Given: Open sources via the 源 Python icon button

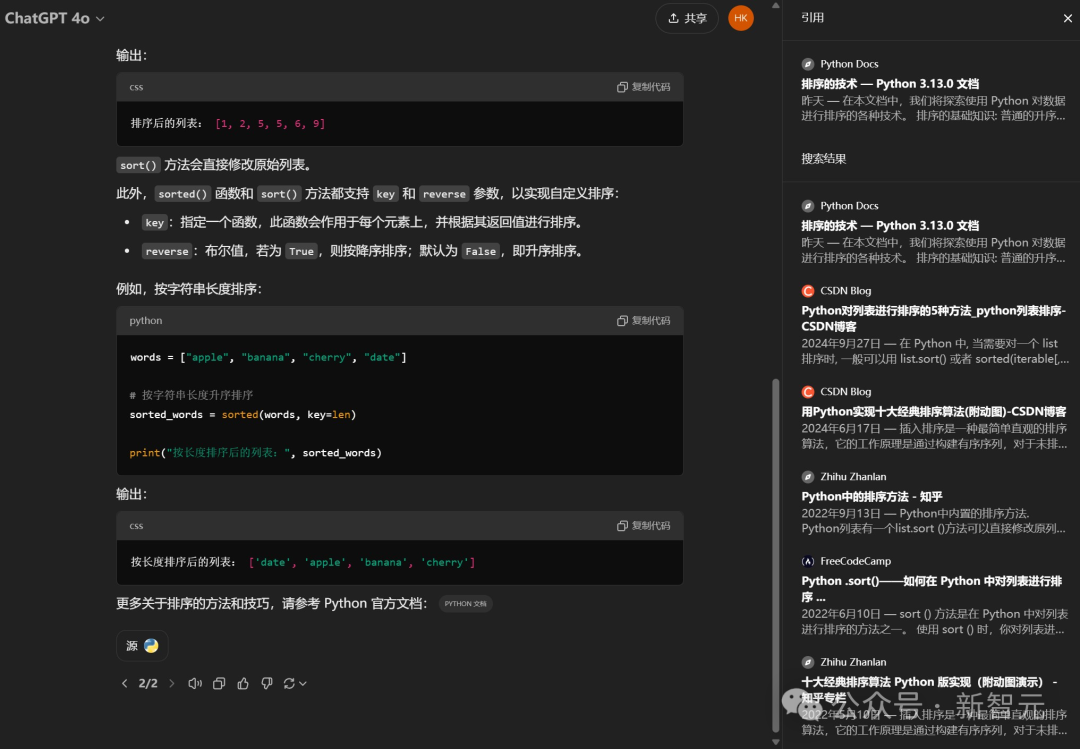Looking at the screenshot, I should click(x=141, y=645).
